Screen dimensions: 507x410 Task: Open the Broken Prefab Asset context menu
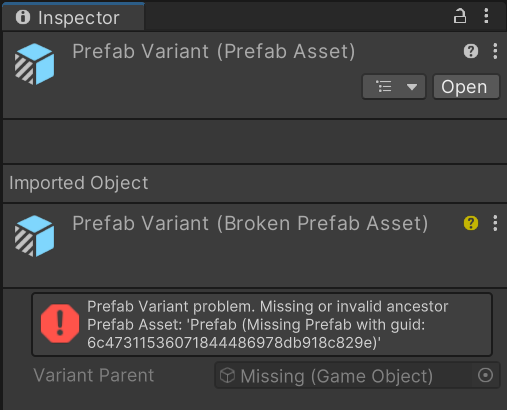[x=495, y=223]
